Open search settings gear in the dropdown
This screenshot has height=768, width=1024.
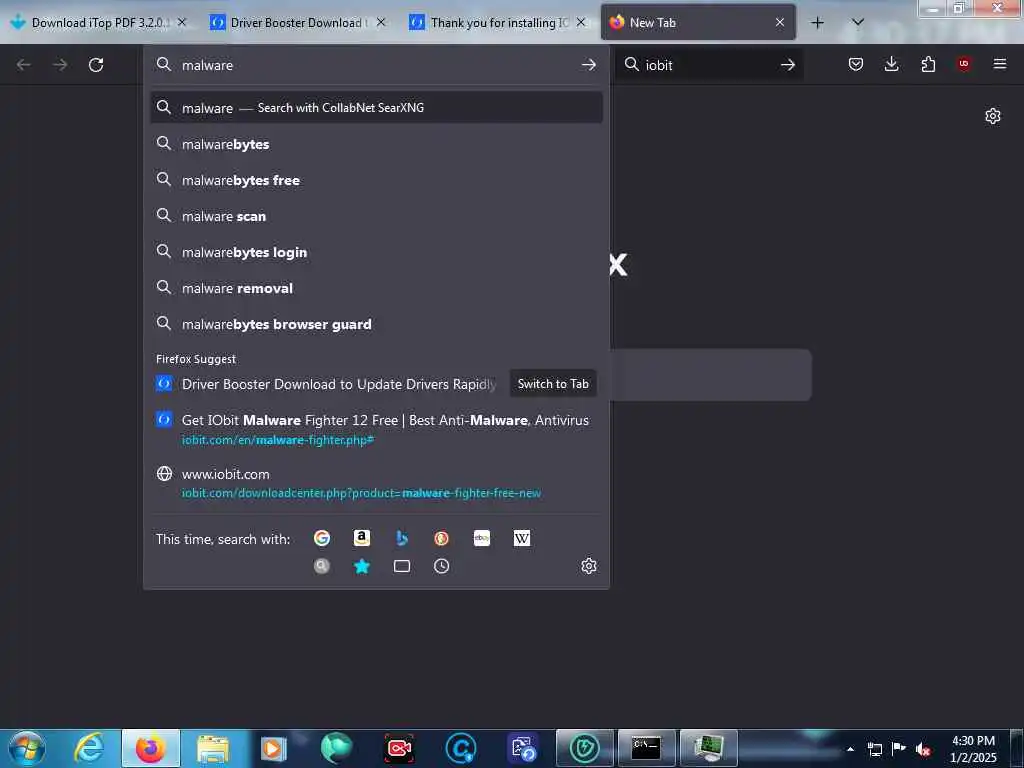(x=588, y=566)
